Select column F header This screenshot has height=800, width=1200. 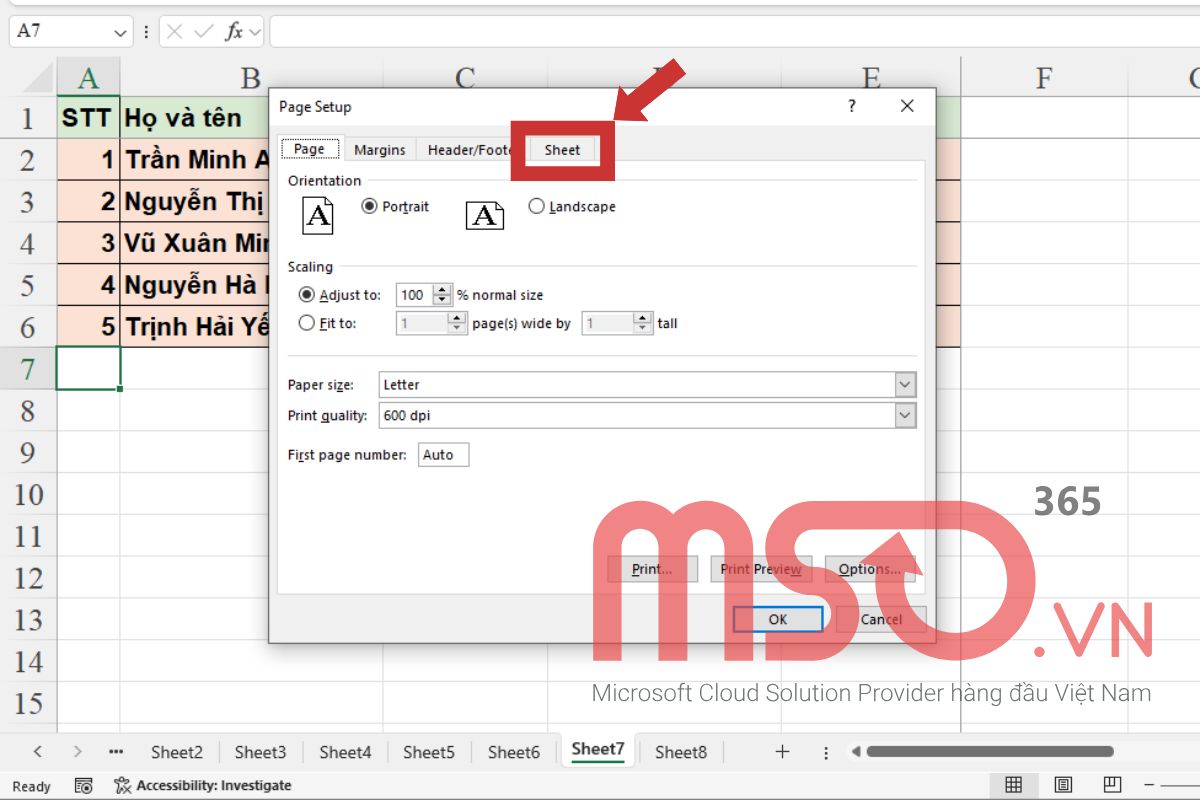click(x=1045, y=77)
